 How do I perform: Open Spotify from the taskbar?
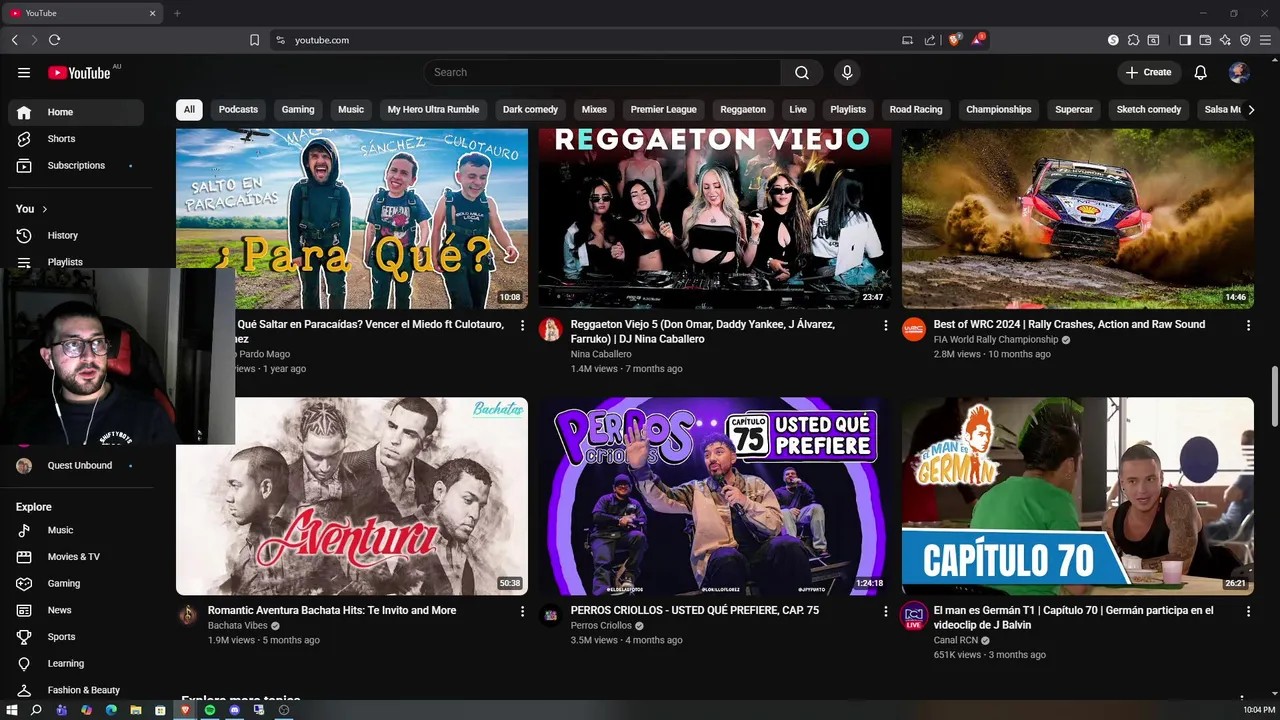click(x=210, y=710)
